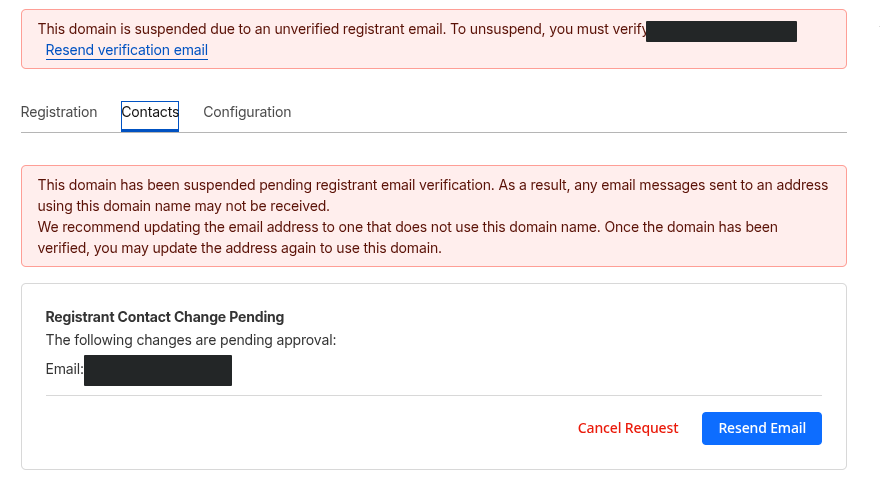880x490 pixels.
Task: Switch to the Registration tab
Action: (59, 112)
